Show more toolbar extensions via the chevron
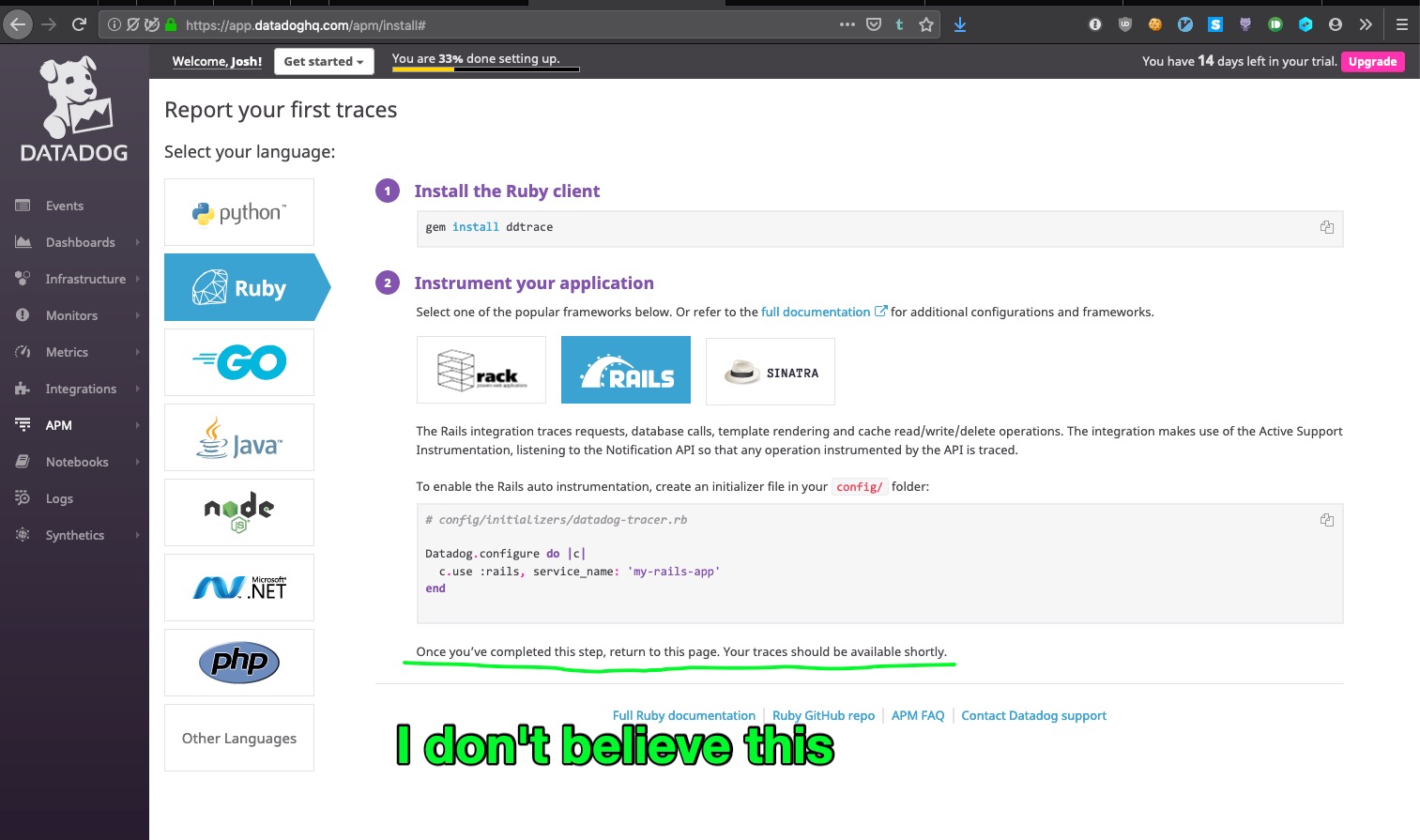This screenshot has height=840, width=1420. coord(1366,25)
